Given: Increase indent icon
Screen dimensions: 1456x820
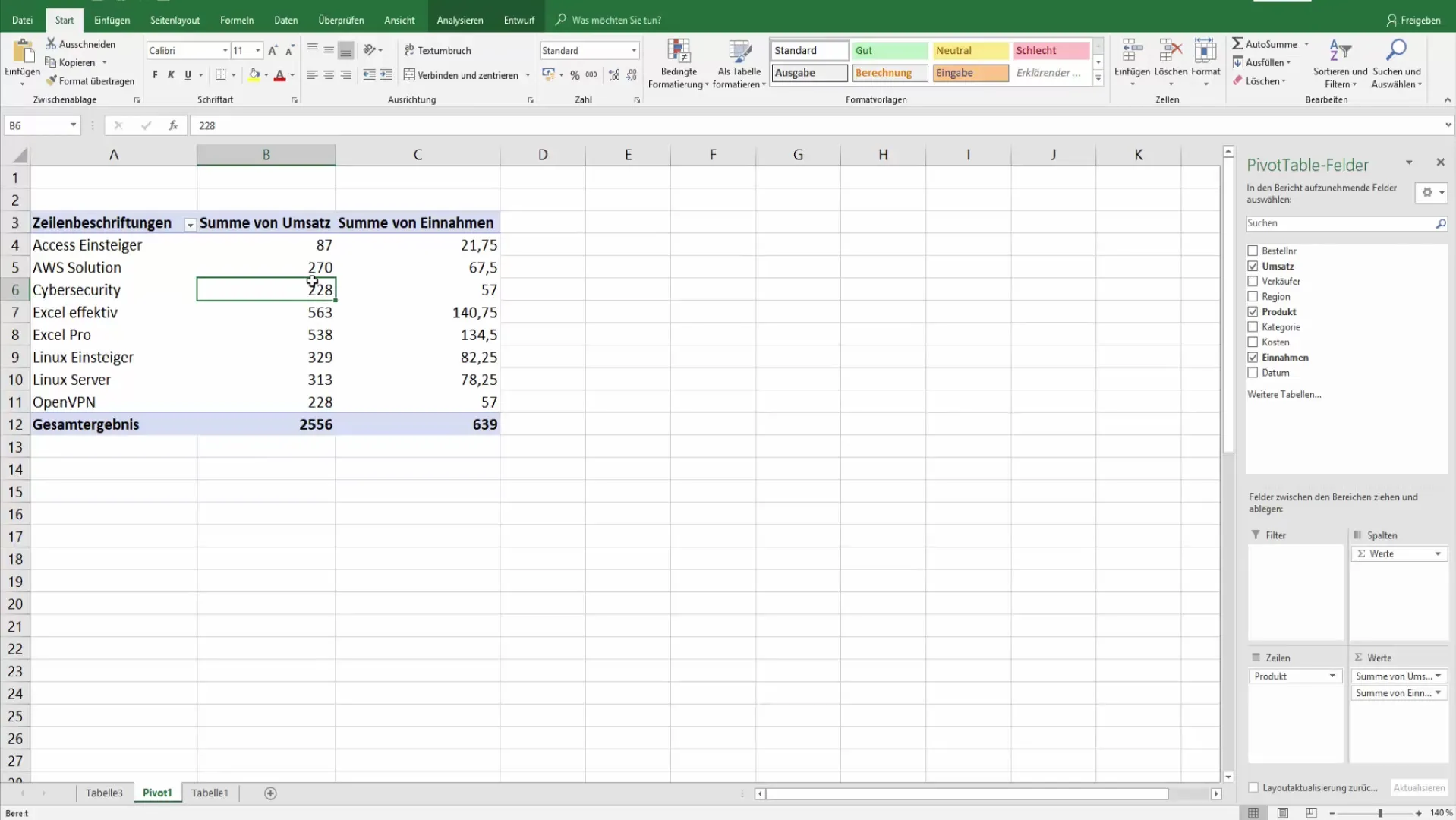Looking at the screenshot, I should coord(386,75).
